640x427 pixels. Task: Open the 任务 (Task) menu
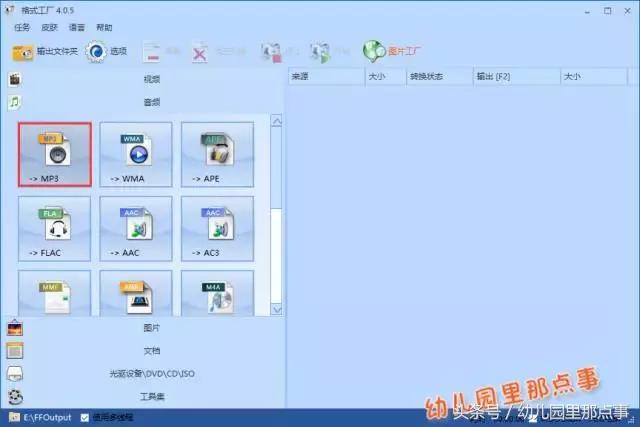(x=22, y=27)
